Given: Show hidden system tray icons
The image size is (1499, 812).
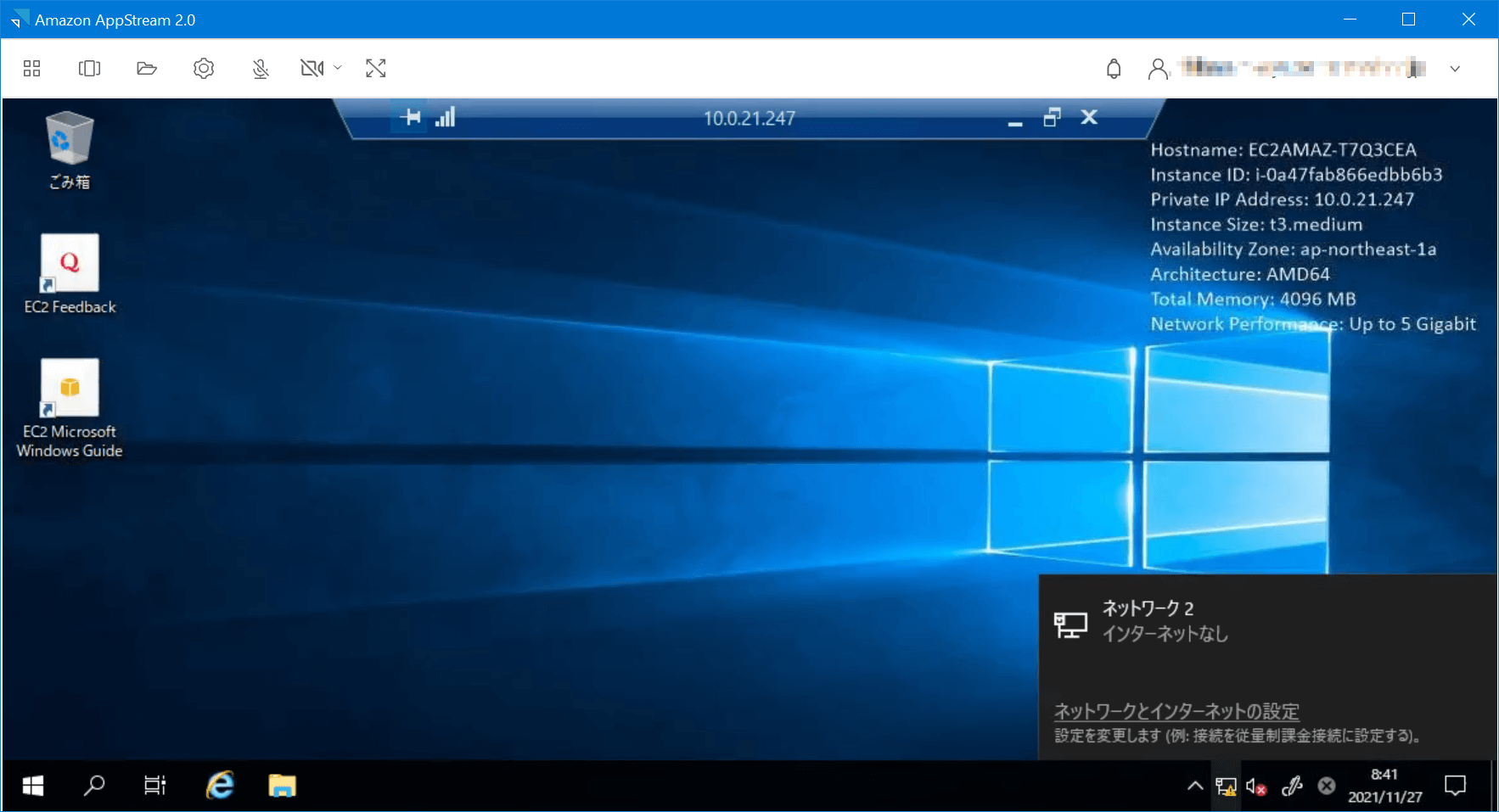Looking at the screenshot, I should pyautogui.click(x=1195, y=785).
